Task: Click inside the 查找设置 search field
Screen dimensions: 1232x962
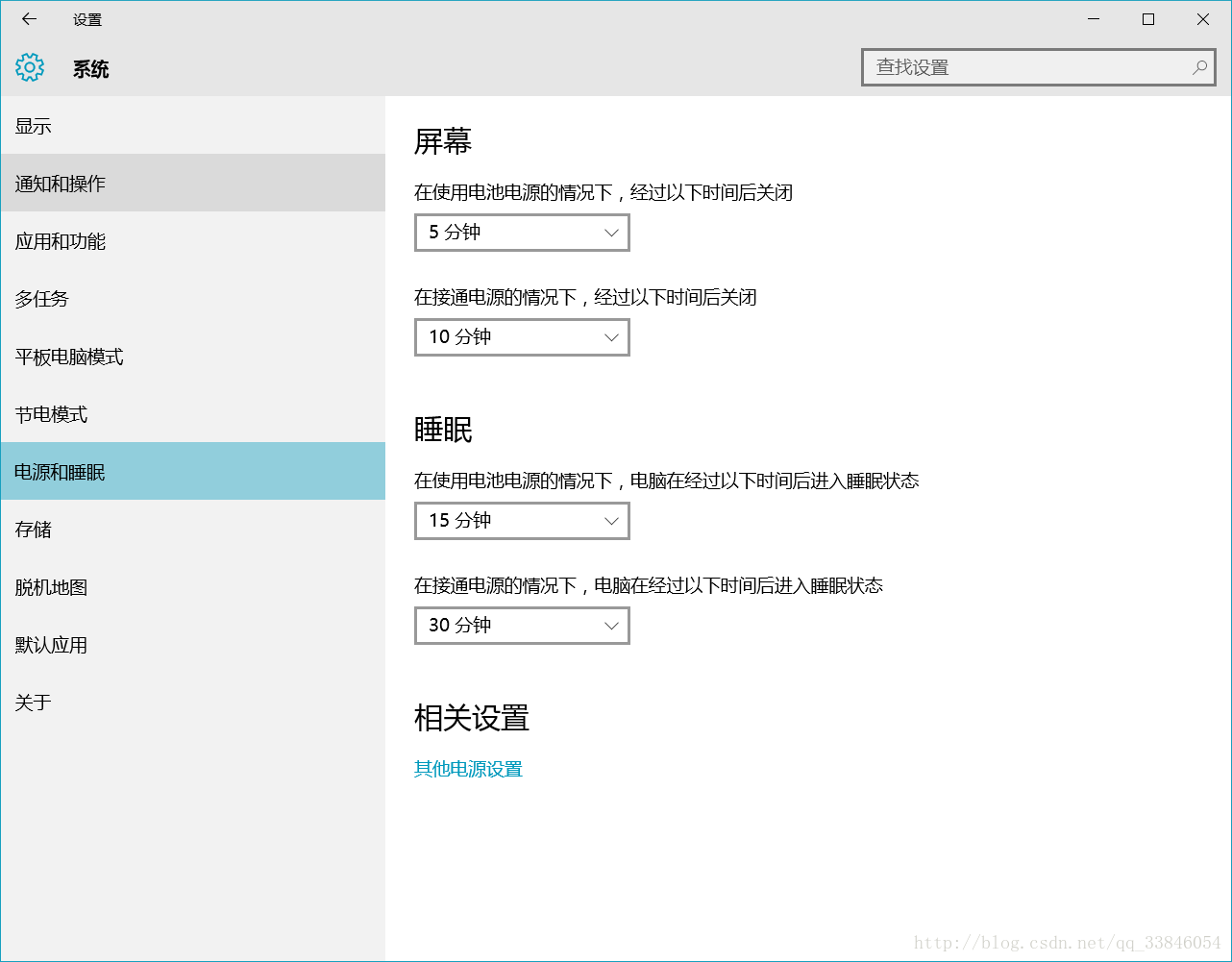Action: (x=1009, y=67)
